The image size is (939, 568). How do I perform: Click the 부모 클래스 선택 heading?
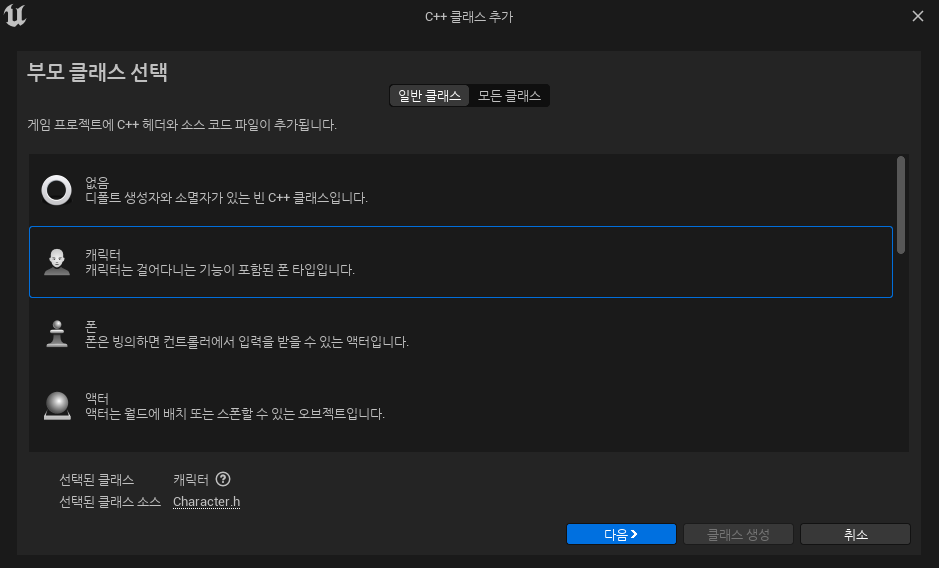coord(97,72)
